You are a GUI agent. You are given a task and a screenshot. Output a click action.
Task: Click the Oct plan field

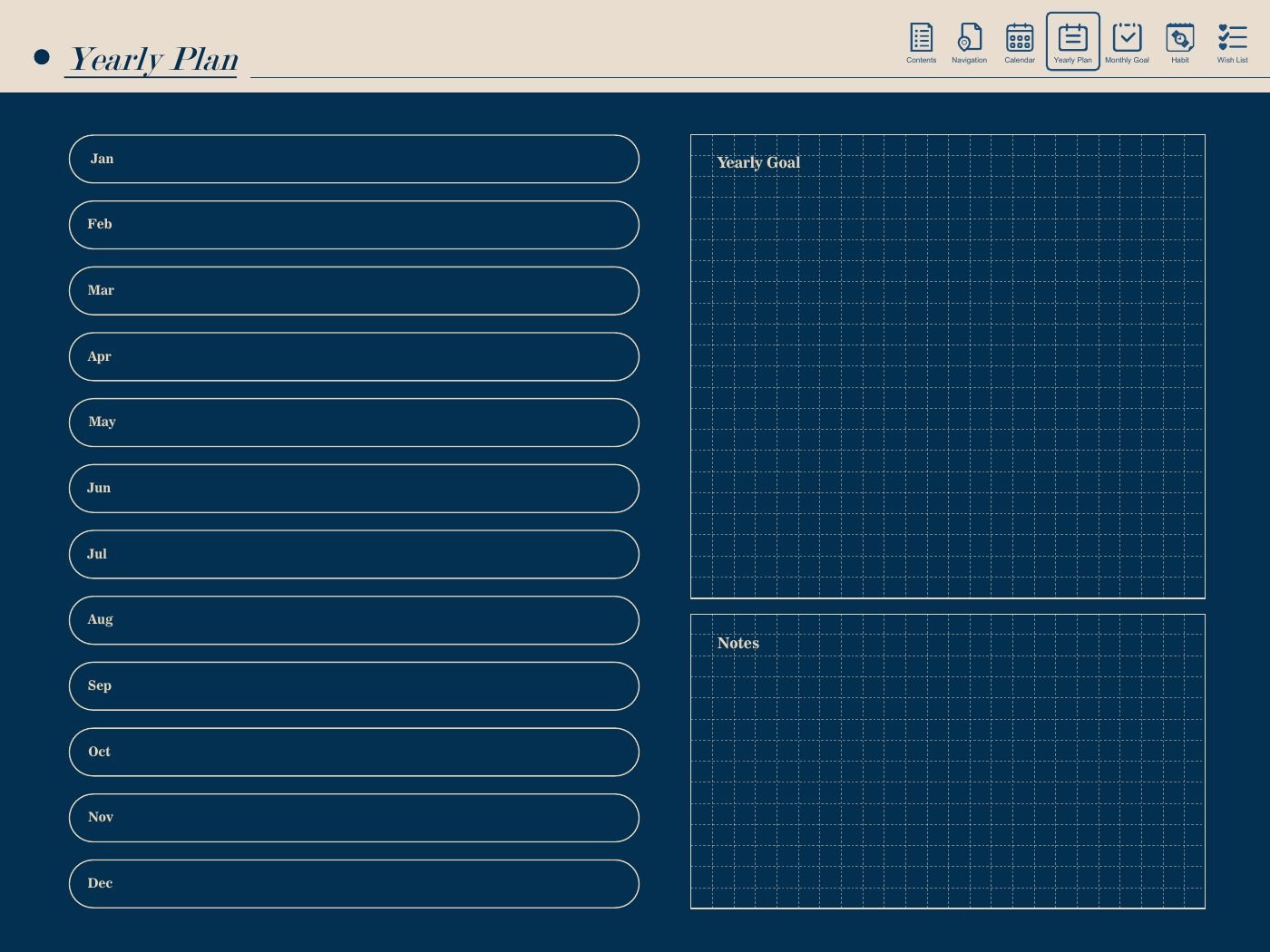tap(354, 752)
